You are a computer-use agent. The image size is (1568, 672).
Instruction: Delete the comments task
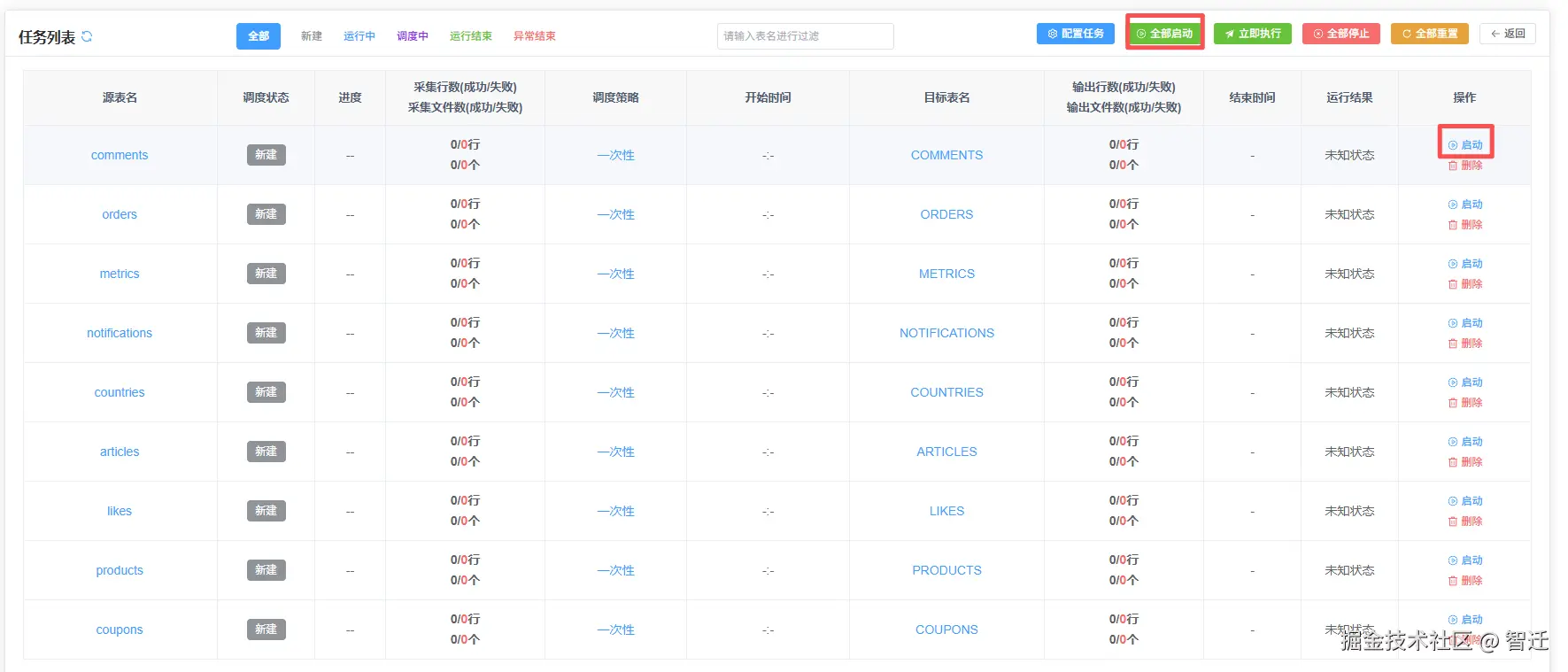pyautogui.click(x=1465, y=166)
